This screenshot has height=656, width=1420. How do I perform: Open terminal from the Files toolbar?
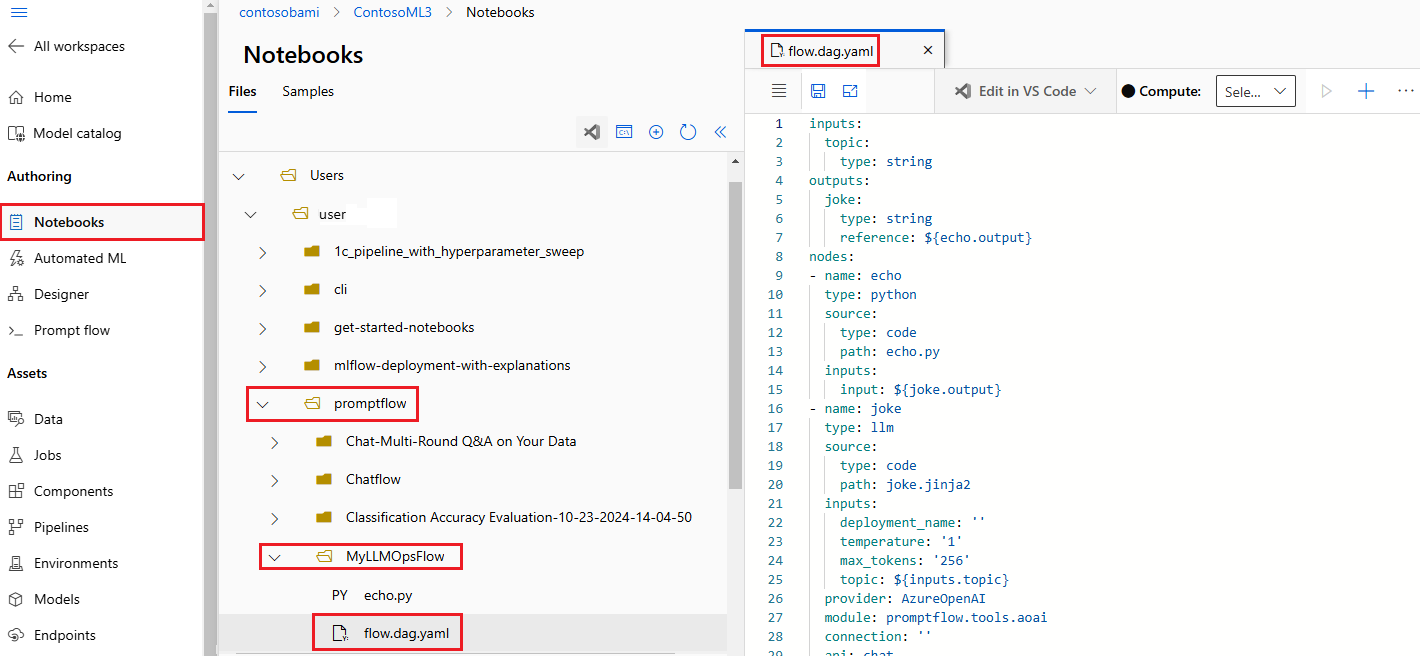[624, 132]
